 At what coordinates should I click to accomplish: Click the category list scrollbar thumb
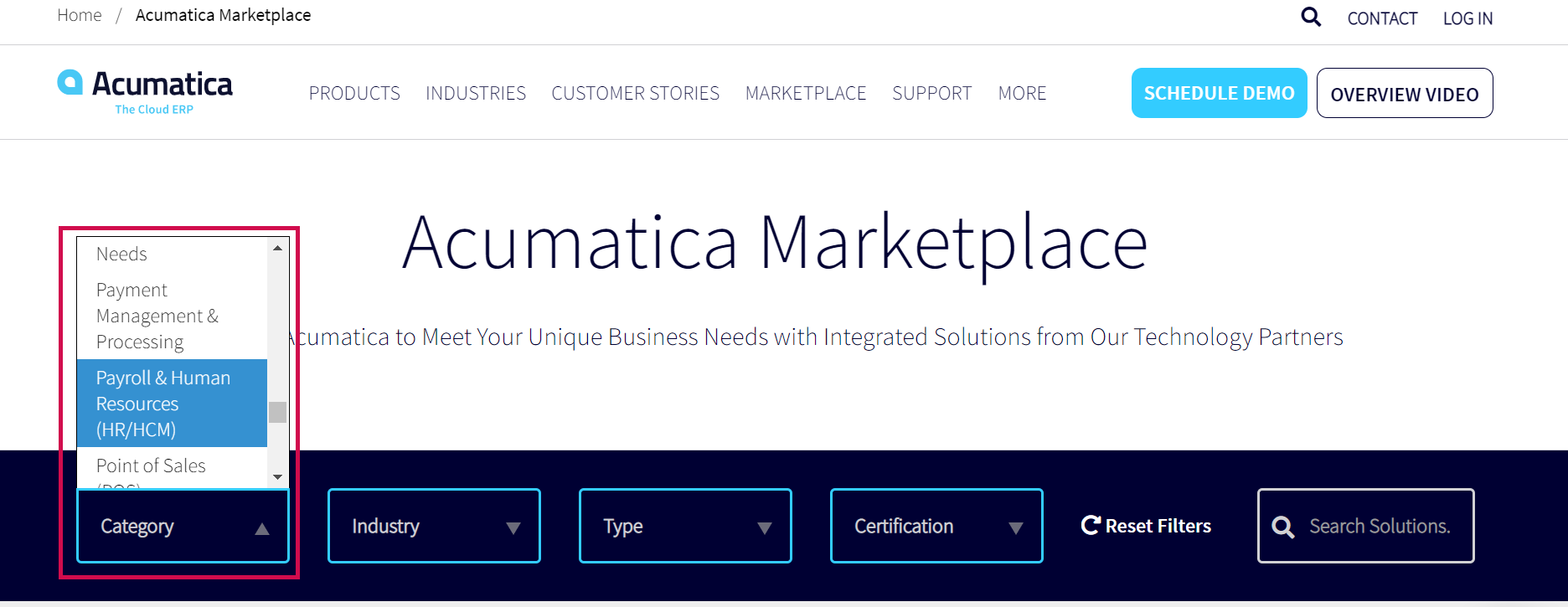click(277, 412)
